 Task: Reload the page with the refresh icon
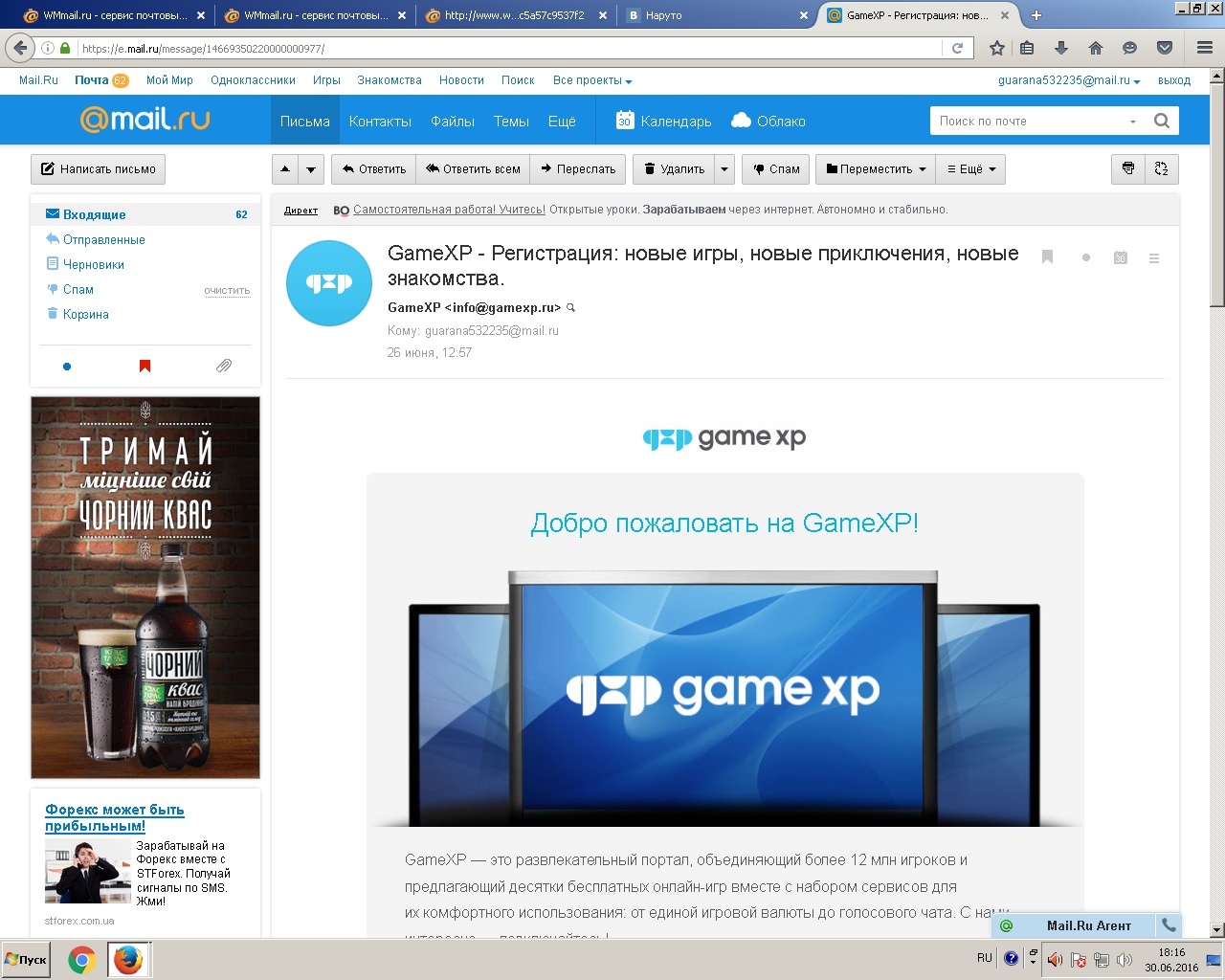pos(957,48)
